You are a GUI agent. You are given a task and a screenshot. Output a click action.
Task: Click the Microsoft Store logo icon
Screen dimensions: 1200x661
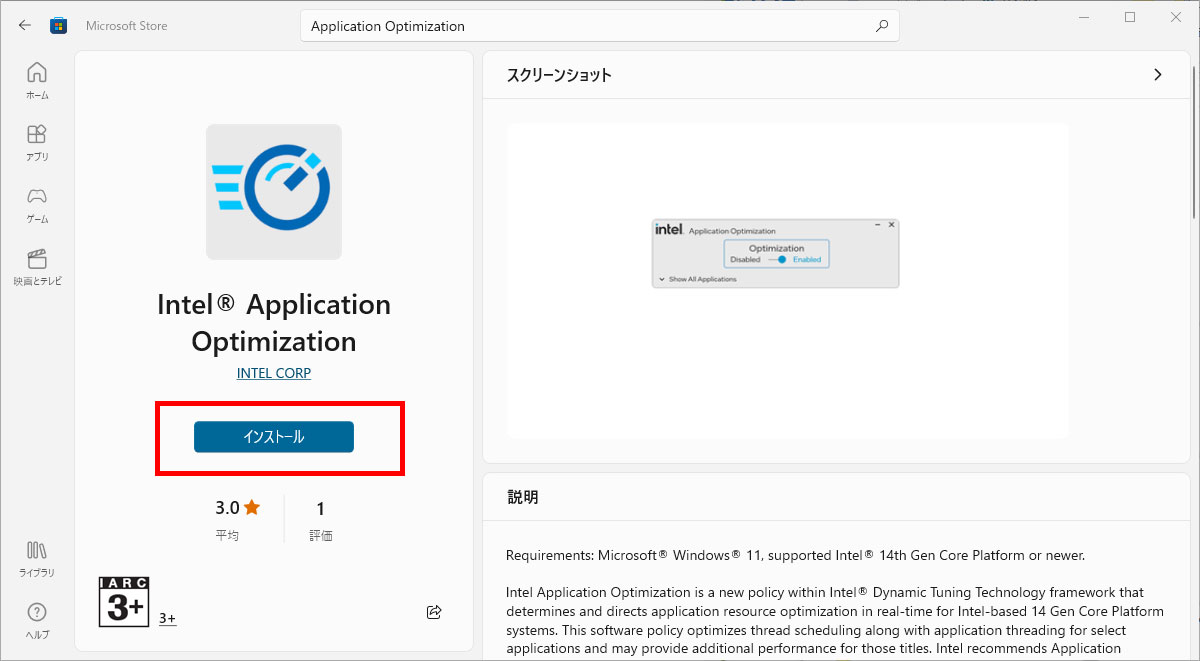pos(59,26)
